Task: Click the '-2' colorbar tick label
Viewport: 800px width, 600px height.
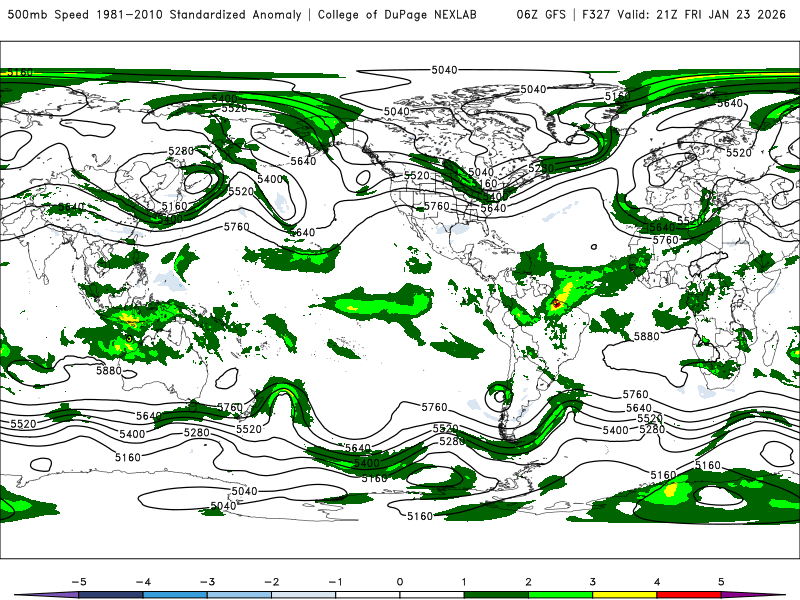Action: (271, 582)
